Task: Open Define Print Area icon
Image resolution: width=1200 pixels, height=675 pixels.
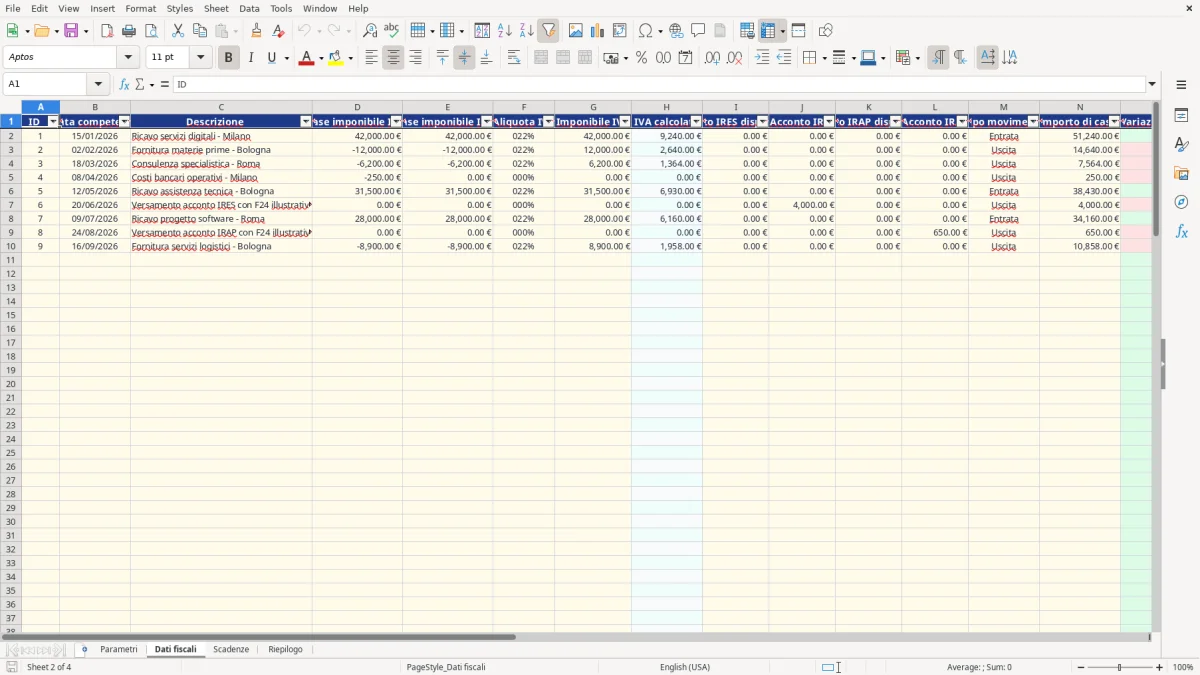Action: 747,31
